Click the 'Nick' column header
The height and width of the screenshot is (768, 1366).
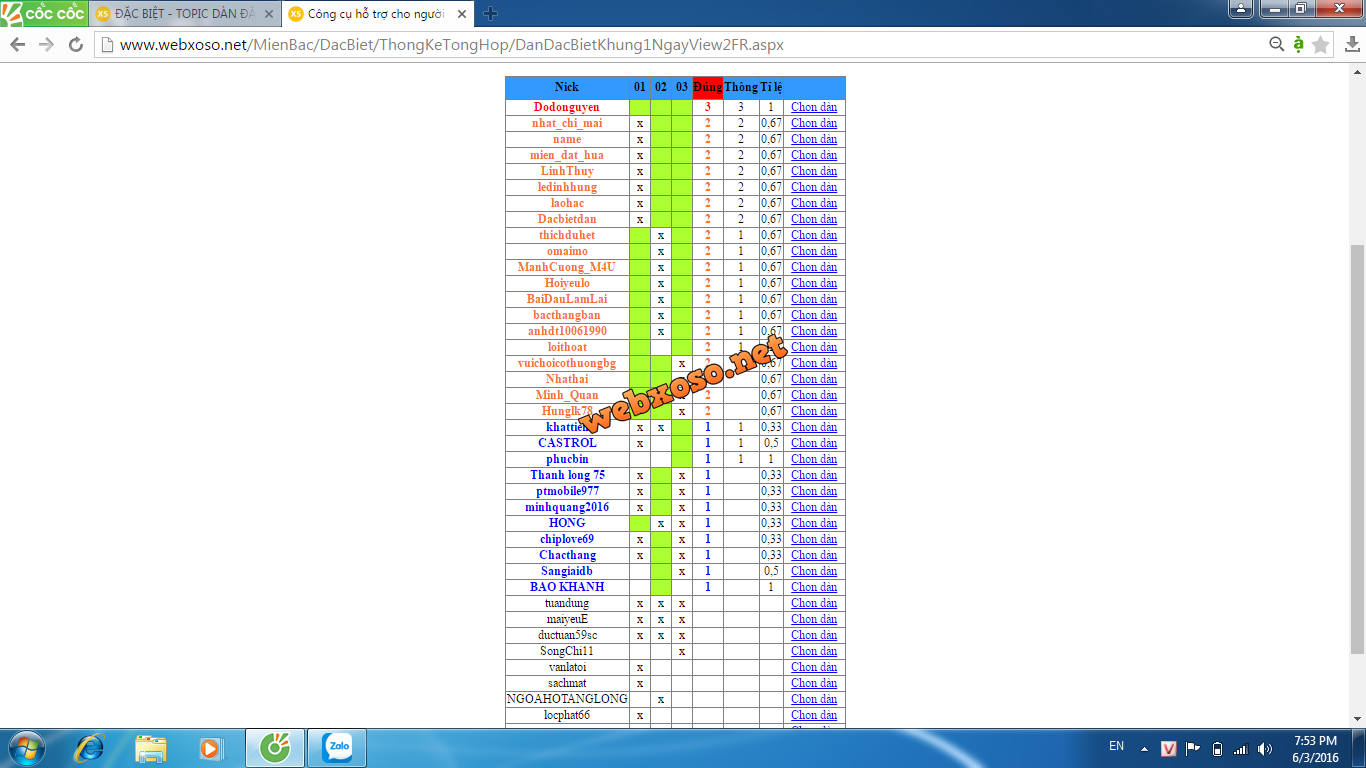point(567,87)
